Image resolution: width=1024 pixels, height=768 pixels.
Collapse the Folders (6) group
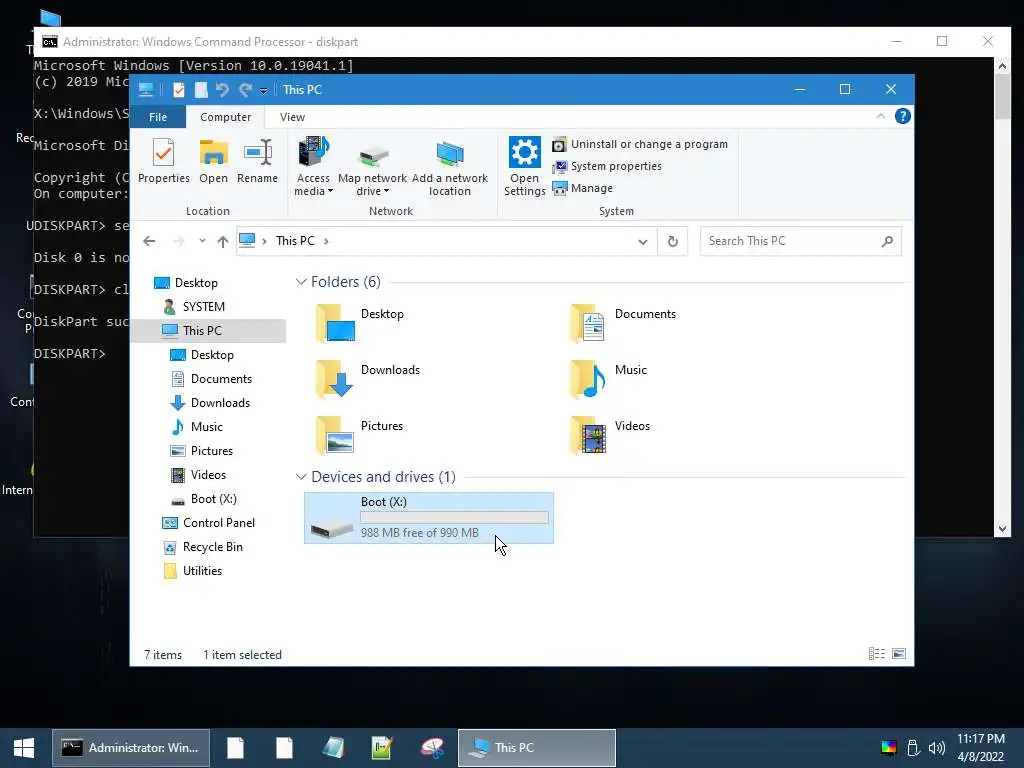[301, 281]
